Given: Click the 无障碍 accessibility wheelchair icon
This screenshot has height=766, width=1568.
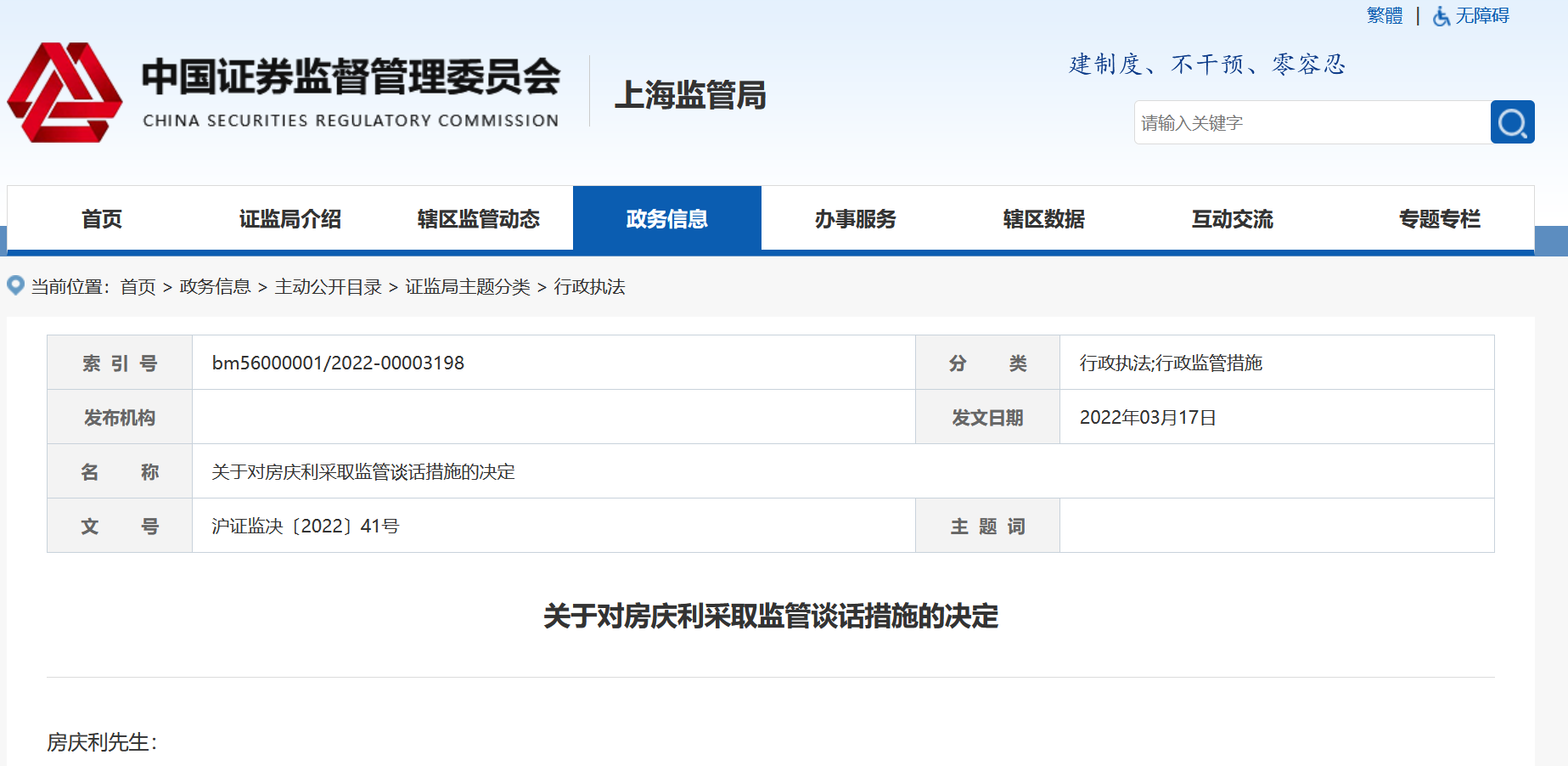Looking at the screenshot, I should click(x=1441, y=15).
